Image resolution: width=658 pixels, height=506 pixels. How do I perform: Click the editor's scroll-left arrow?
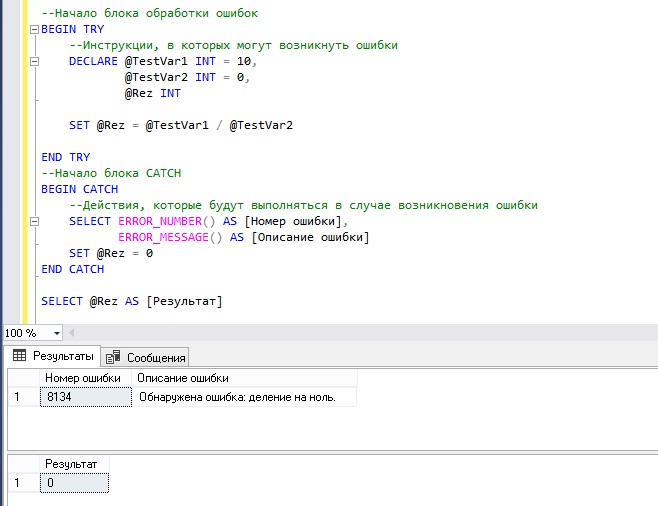73,333
